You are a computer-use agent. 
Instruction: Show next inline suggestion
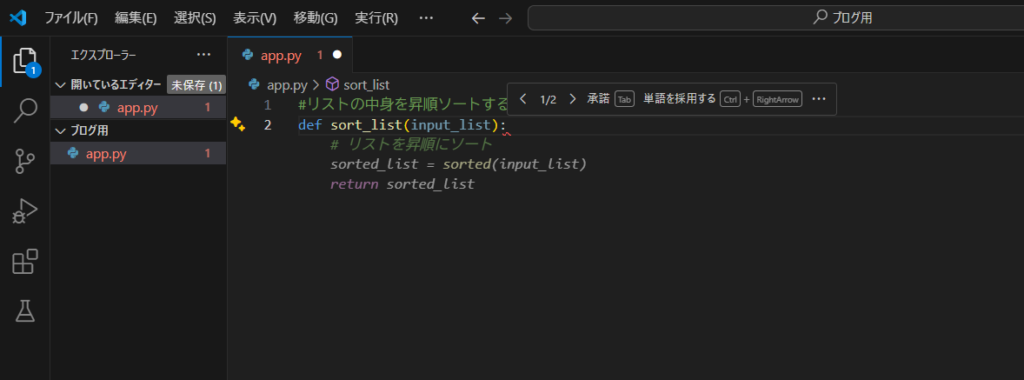573,99
